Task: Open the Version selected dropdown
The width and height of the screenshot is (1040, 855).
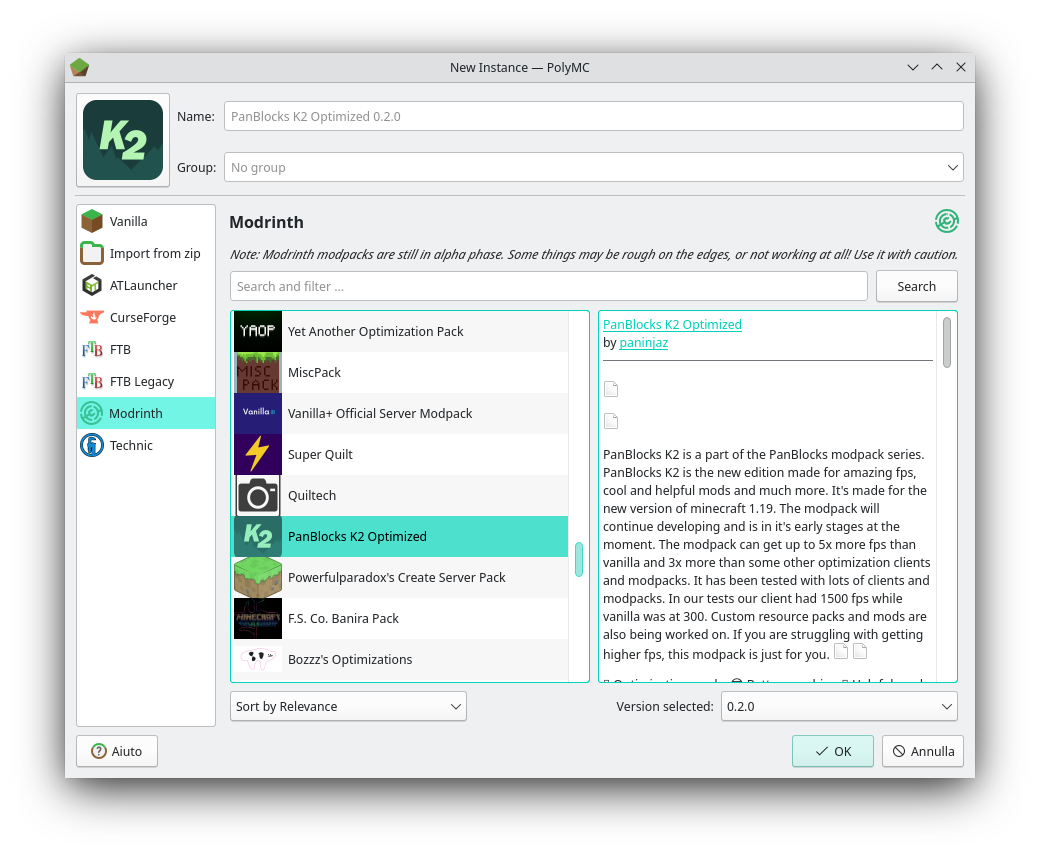Action: [839, 706]
